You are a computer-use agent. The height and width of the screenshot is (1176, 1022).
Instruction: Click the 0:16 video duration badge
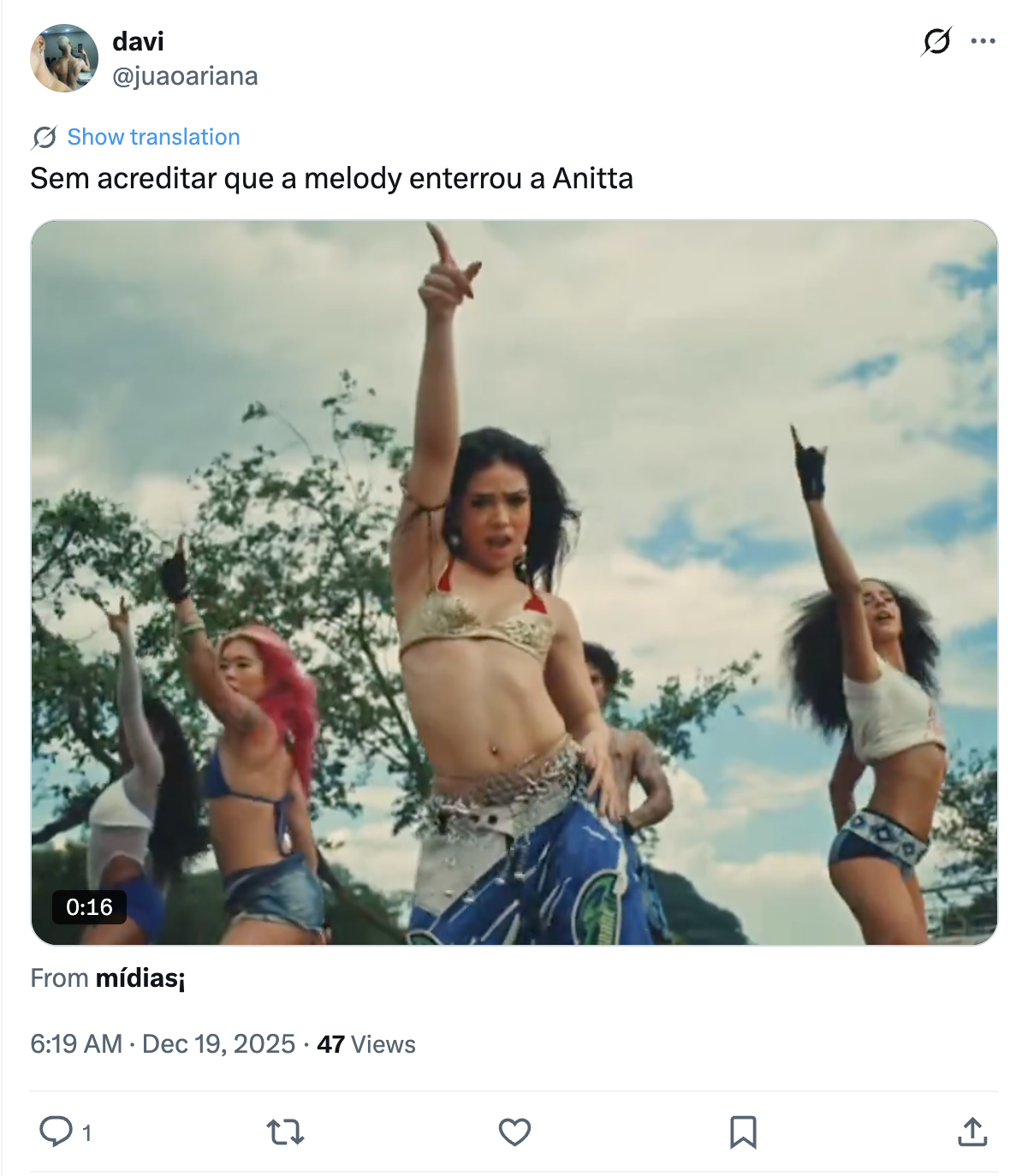coord(89,907)
